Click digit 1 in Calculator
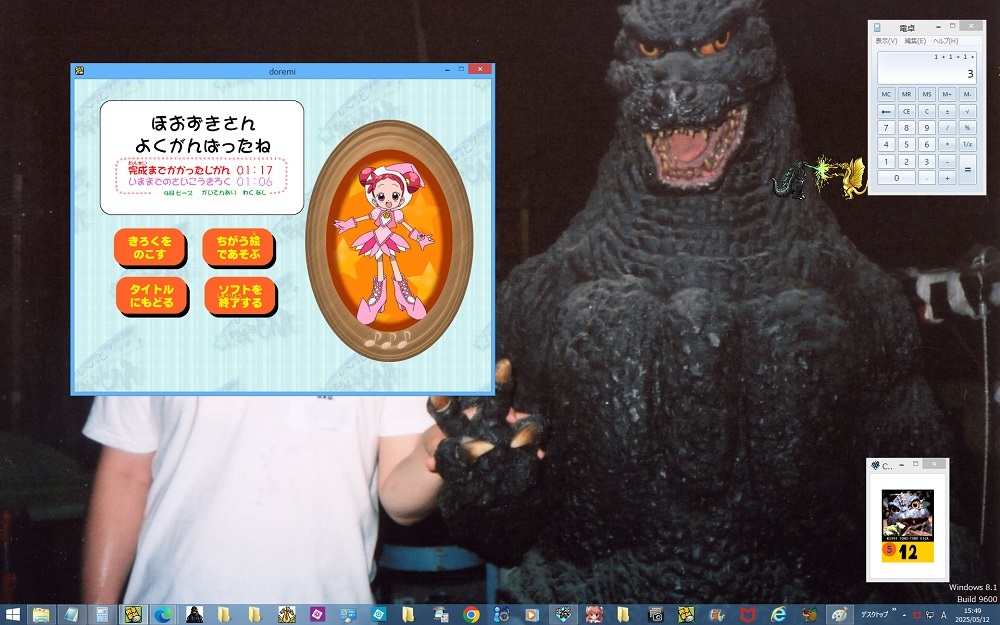 point(886,161)
